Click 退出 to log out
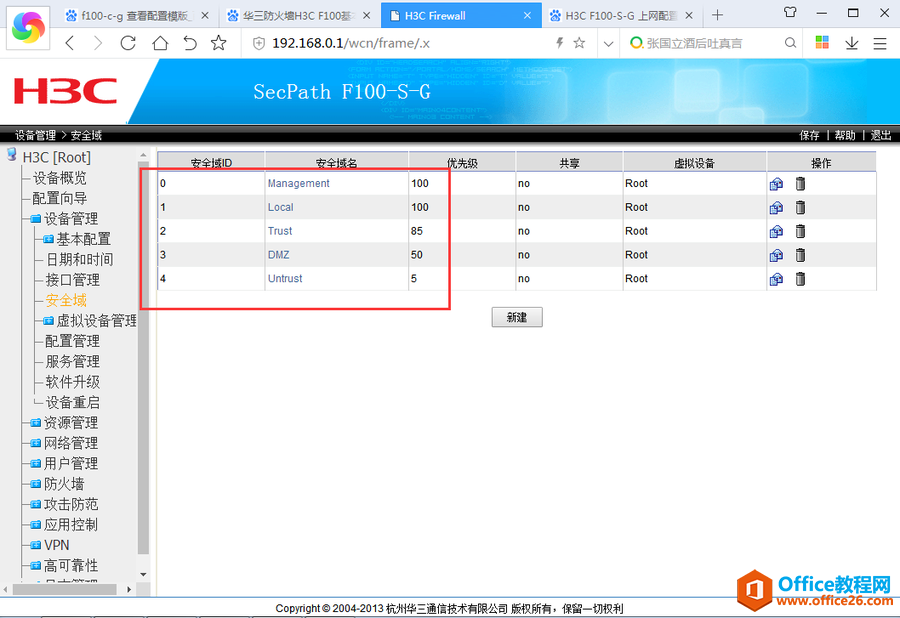The height and width of the screenshot is (618, 900). point(880,135)
